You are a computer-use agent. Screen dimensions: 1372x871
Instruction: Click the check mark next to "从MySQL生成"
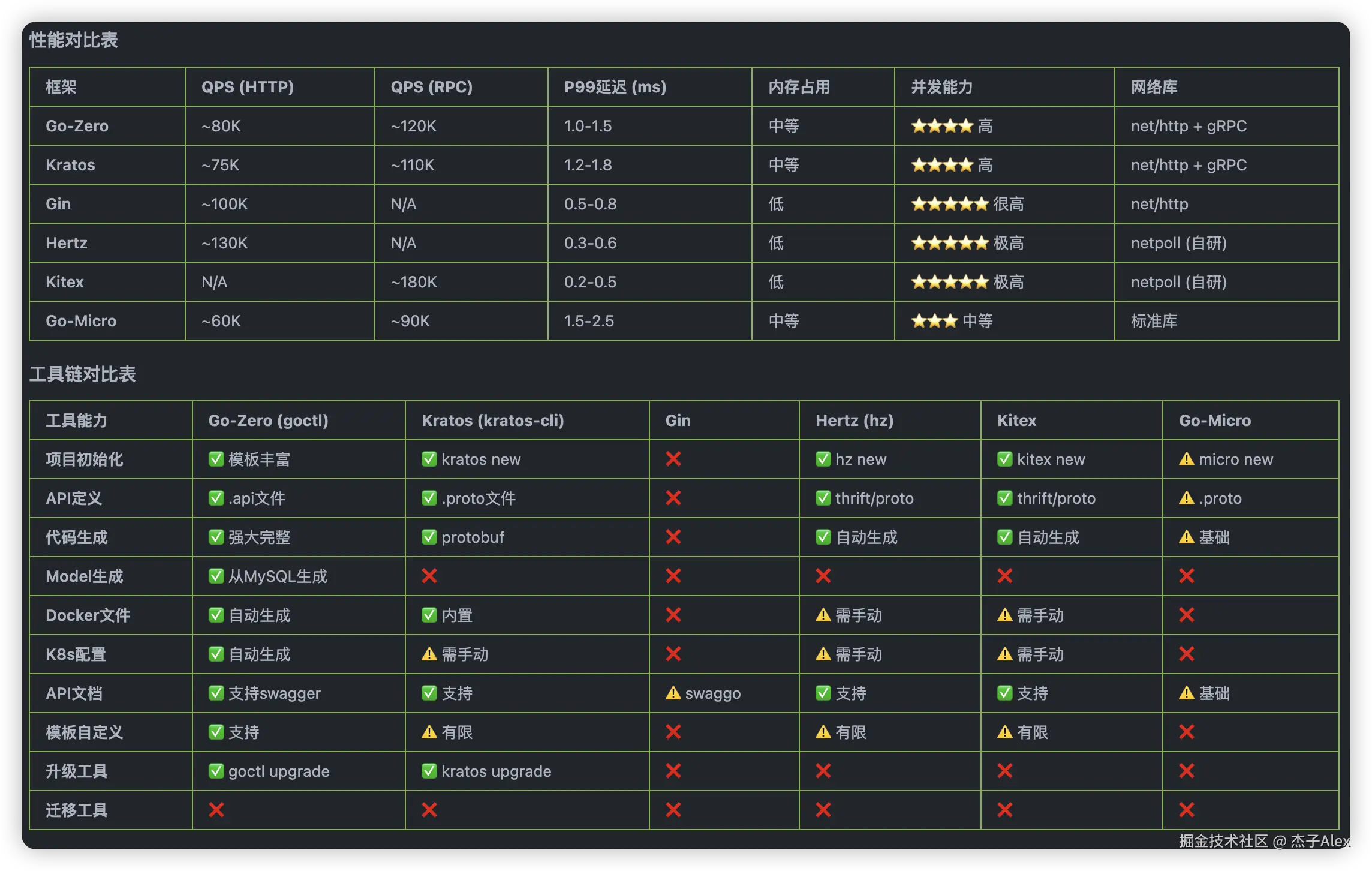[x=216, y=576]
